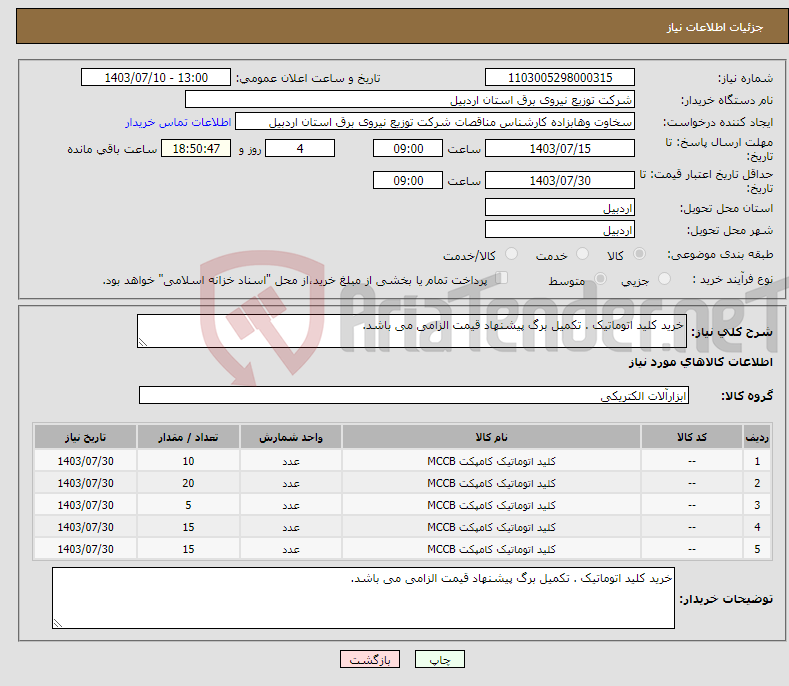Click the بازگشت back button

pos(370,659)
